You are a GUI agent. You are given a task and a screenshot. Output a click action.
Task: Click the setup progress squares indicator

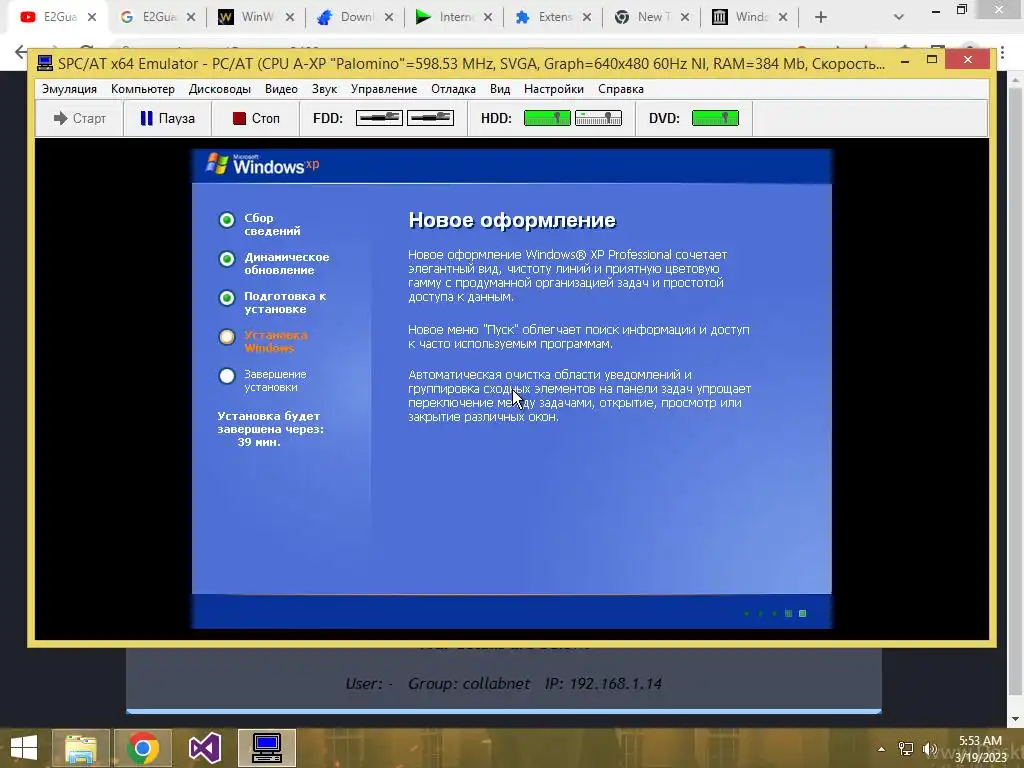pos(775,613)
